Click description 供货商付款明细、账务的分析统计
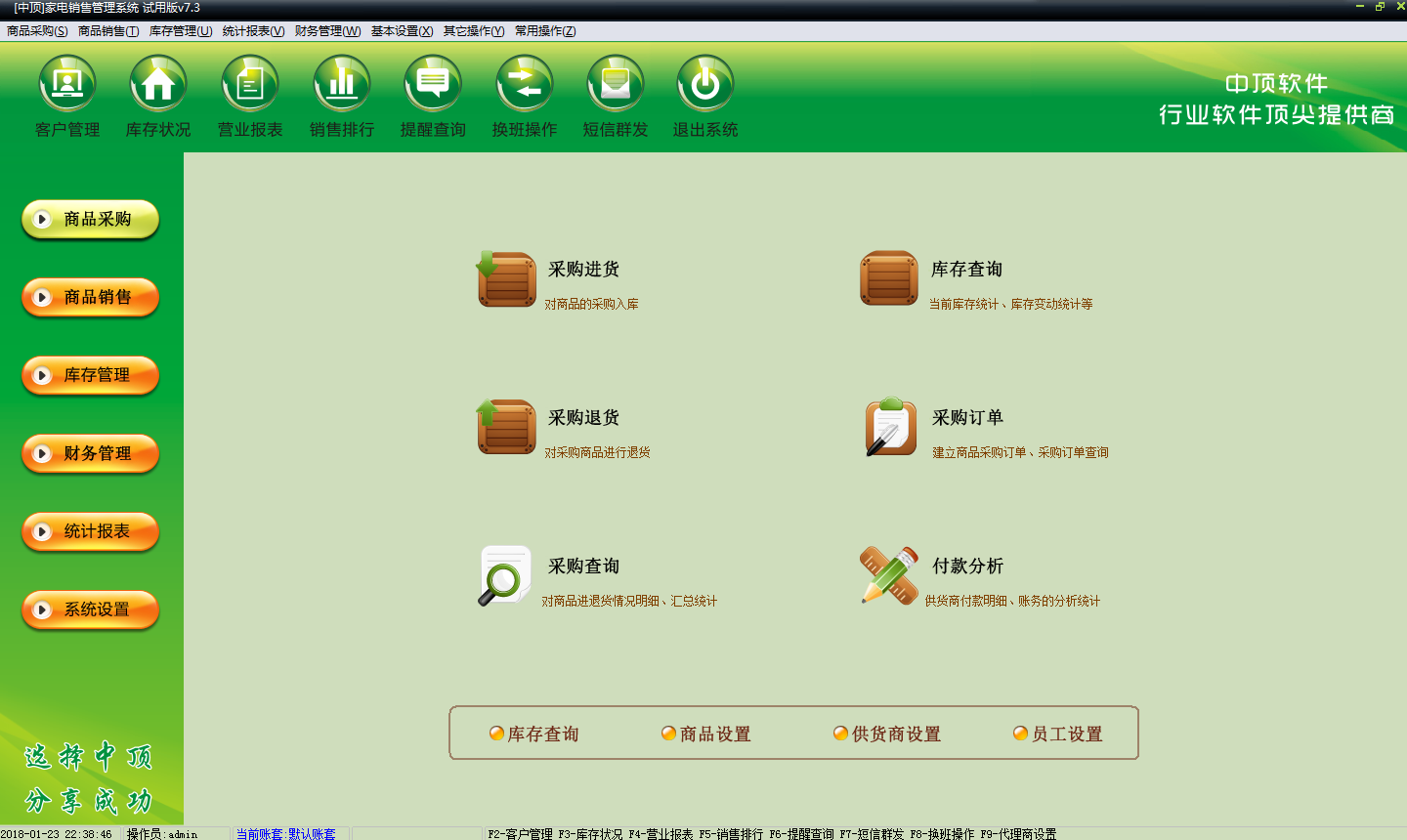Image resolution: width=1407 pixels, height=840 pixels. [x=1012, y=602]
